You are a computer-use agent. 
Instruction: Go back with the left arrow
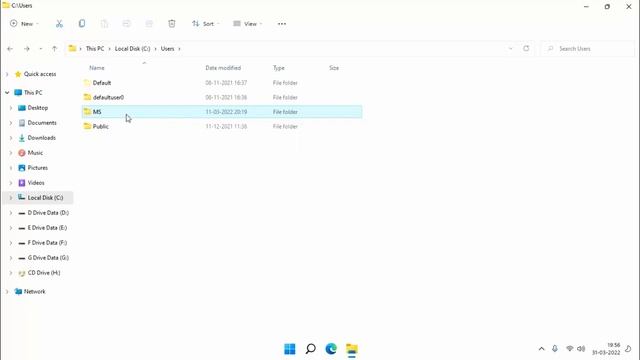pyautogui.click(x=10, y=49)
